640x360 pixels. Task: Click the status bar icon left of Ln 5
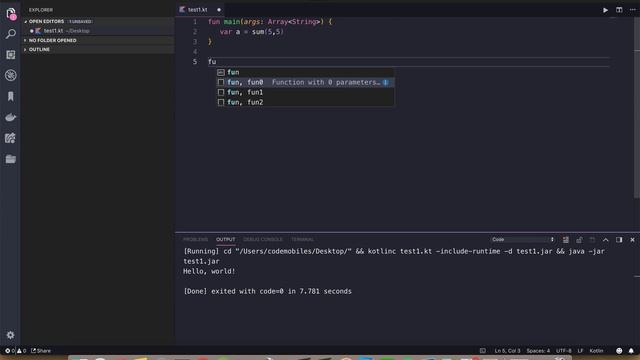[x=482, y=351]
